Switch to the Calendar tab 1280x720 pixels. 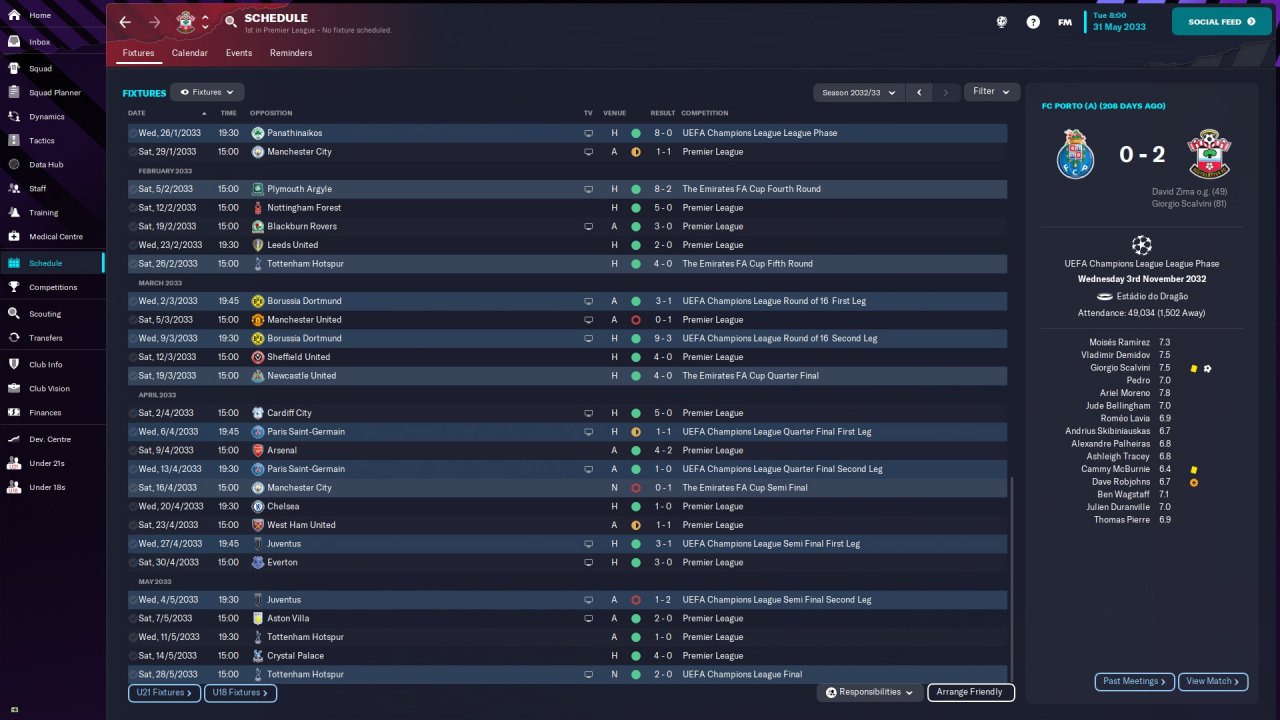pyautogui.click(x=190, y=53)
